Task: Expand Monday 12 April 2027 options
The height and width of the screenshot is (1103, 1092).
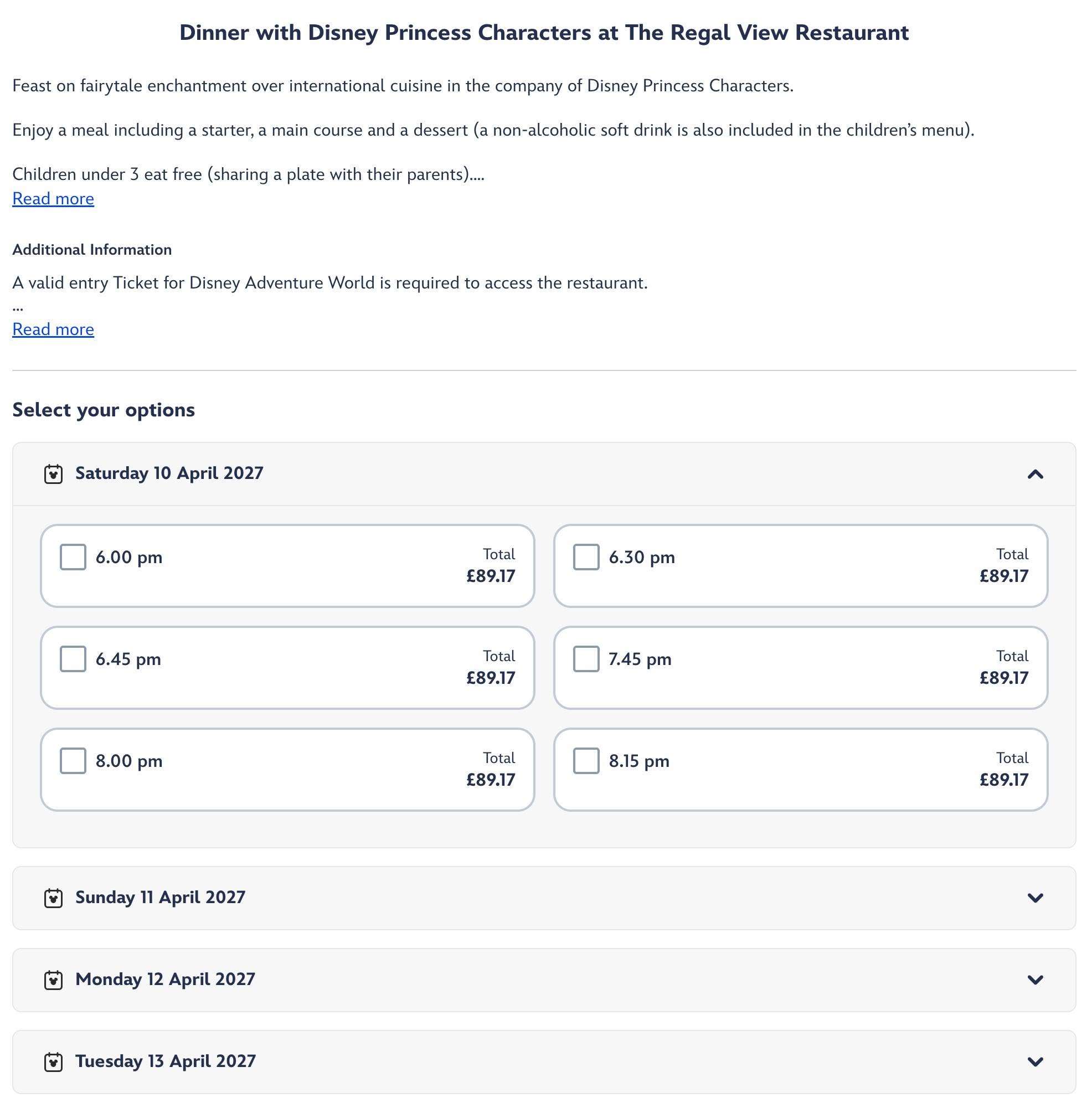Action: (1035, 980)
